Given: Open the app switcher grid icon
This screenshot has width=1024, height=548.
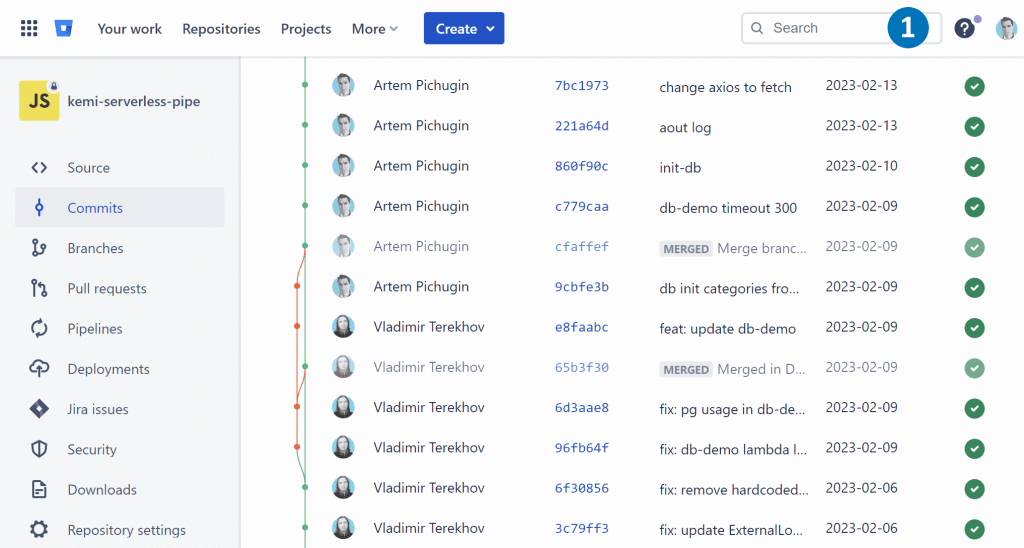Looking at the screenshot, I should [29, 28].
